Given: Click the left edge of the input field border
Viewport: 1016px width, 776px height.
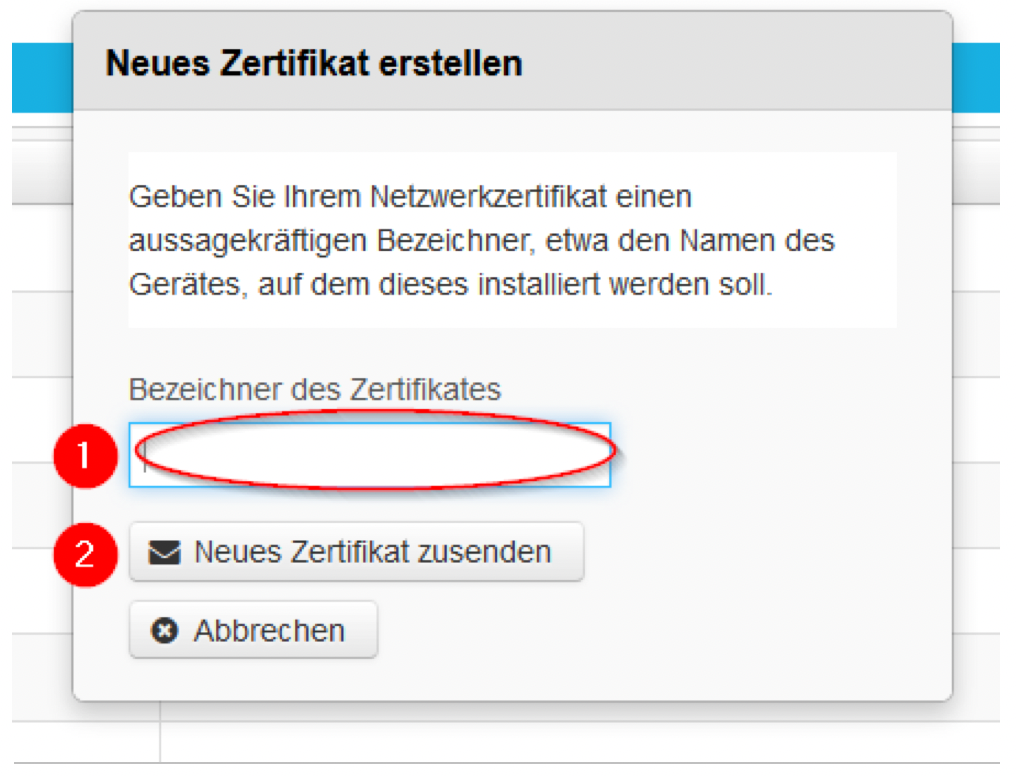Looking at the screenshot, I should (x=129, y=455).
